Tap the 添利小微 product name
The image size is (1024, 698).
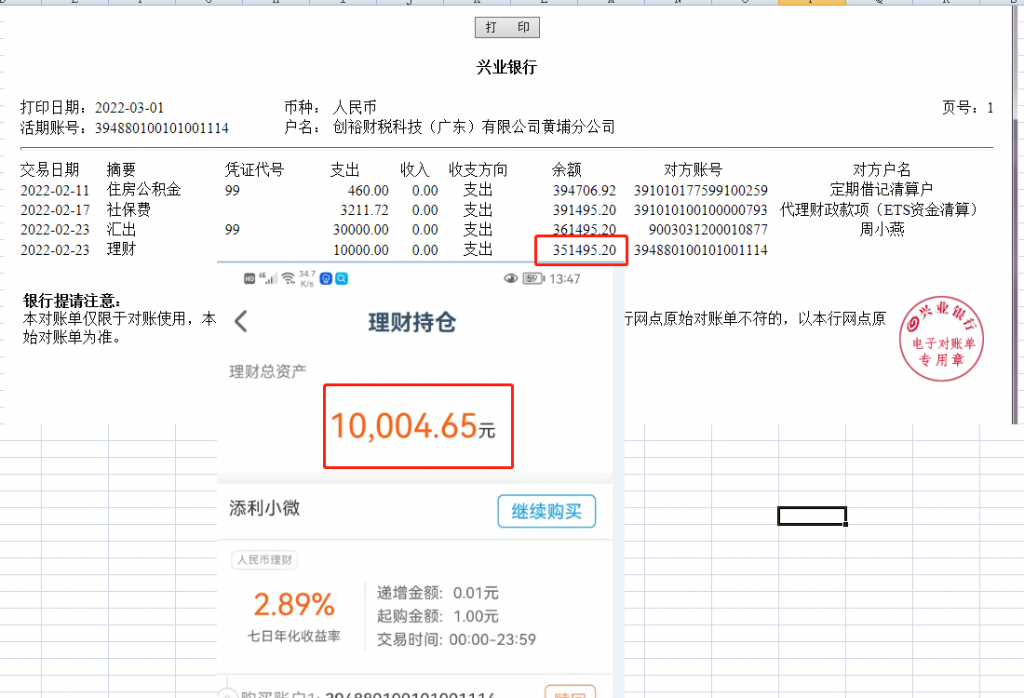pos(264,508)
